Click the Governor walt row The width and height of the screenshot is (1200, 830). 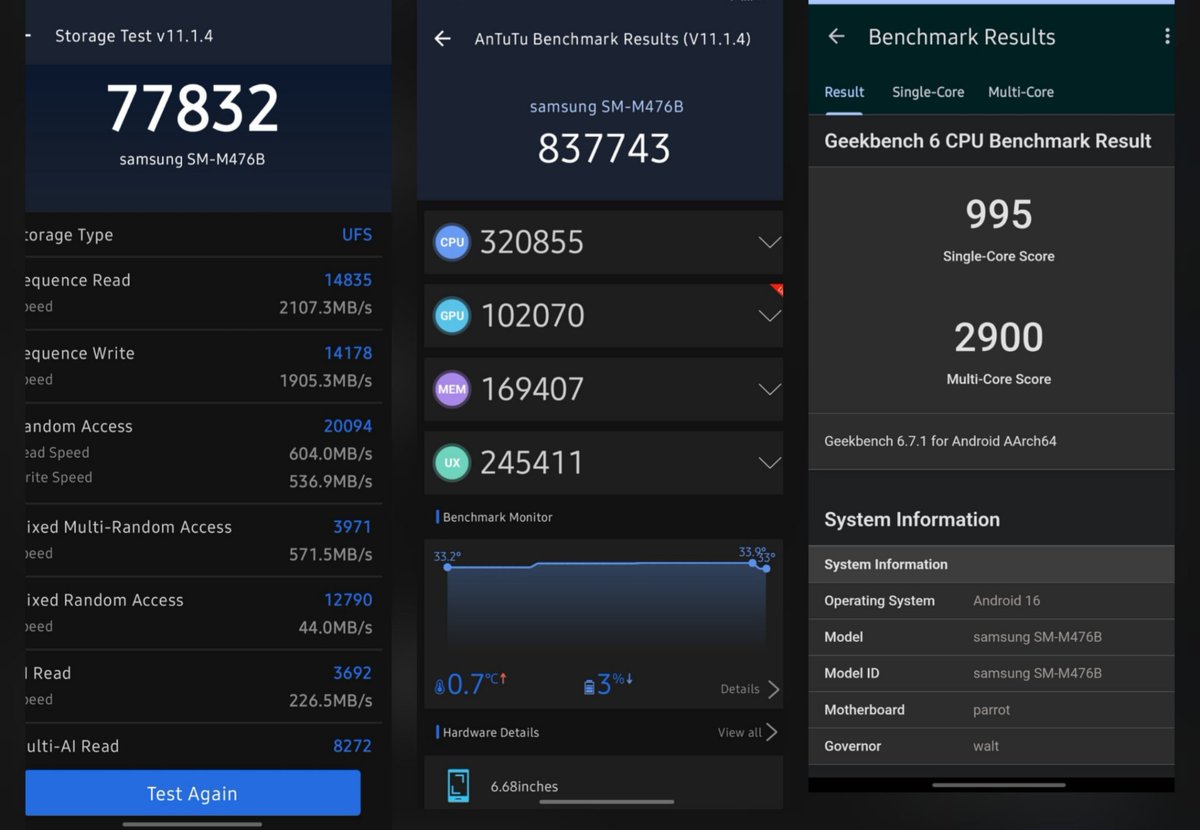(x=991, y=746)
